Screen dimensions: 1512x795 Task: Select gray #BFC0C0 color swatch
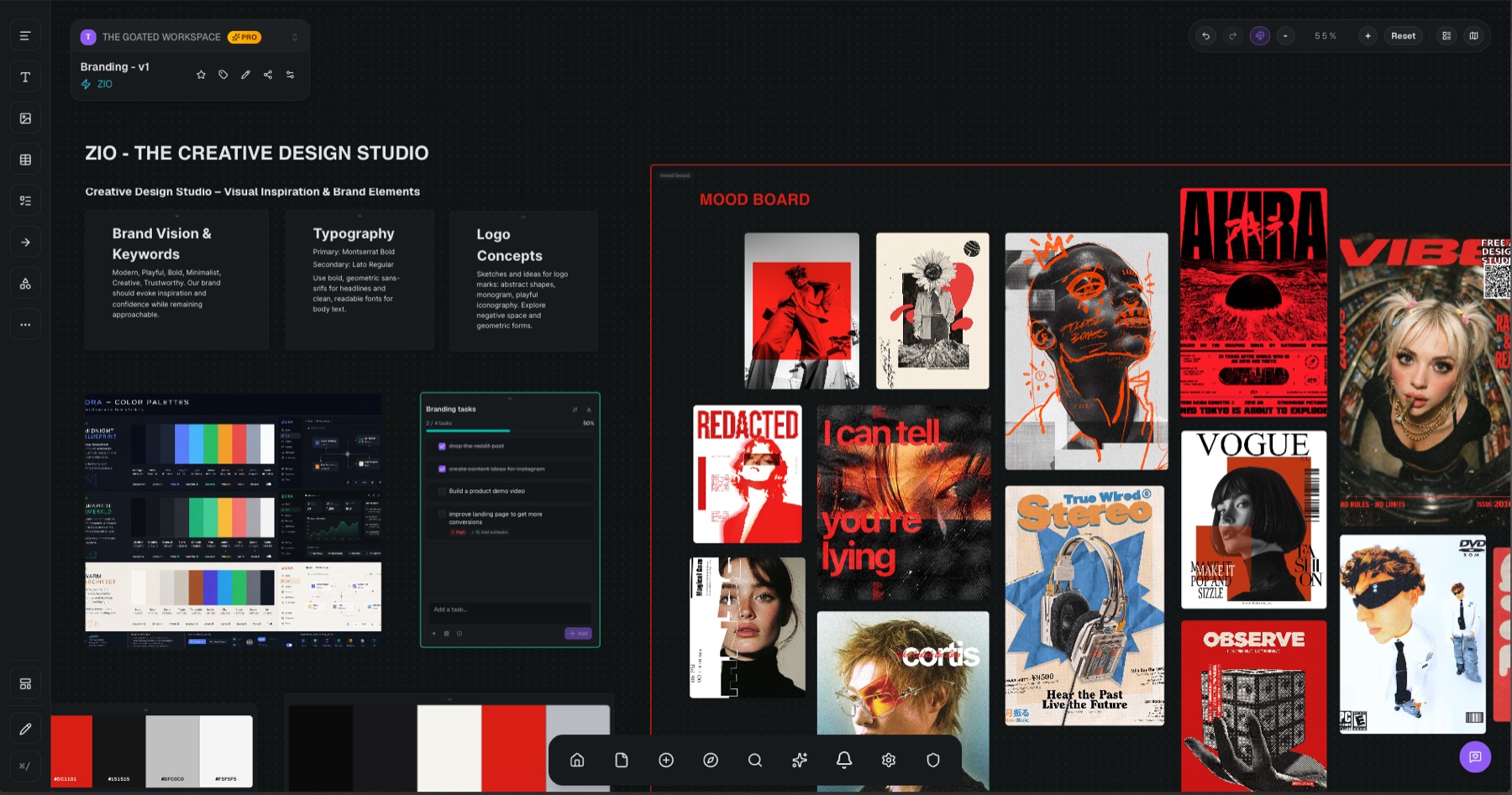point(173,751)
